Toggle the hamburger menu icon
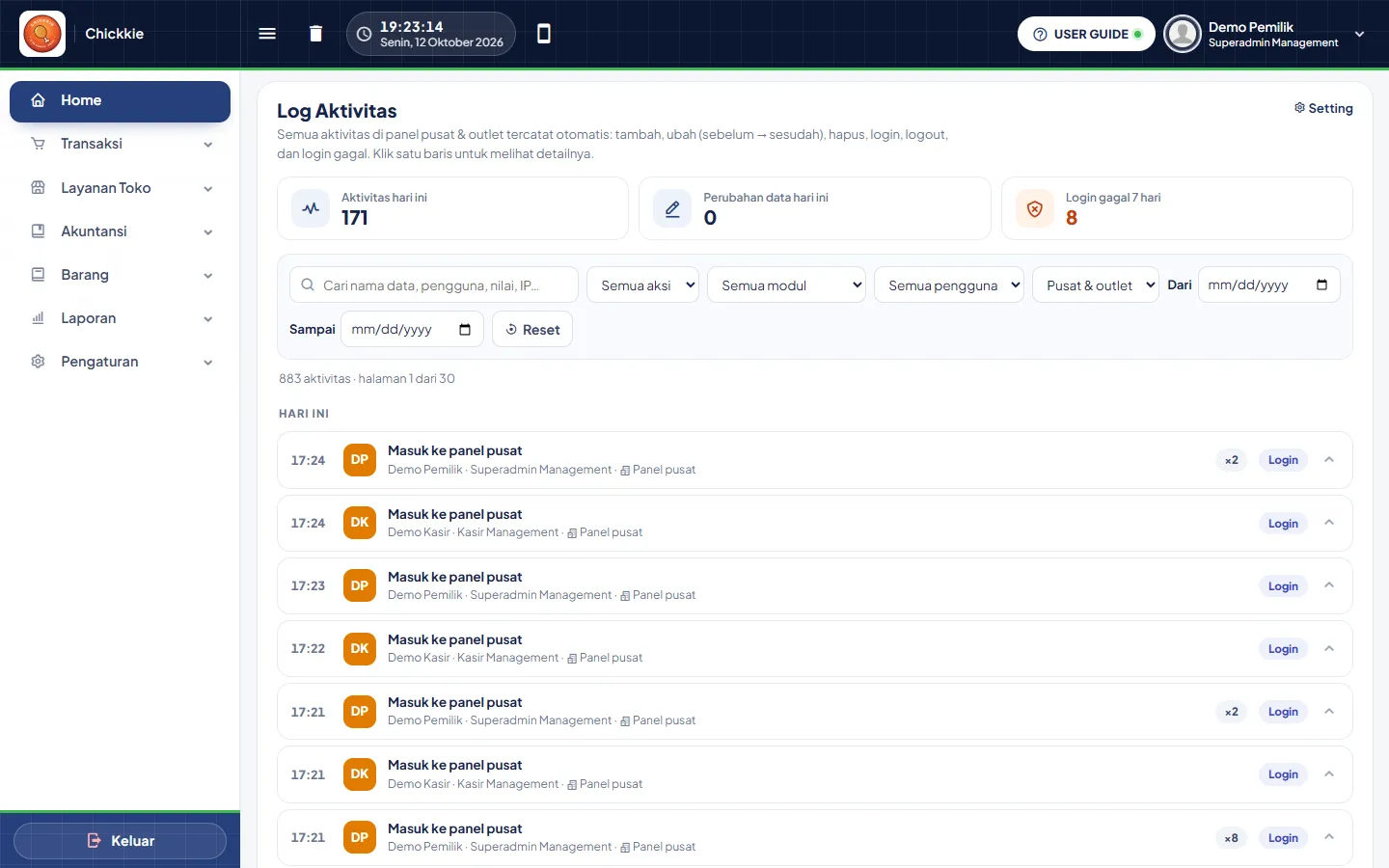 (267, 34)
